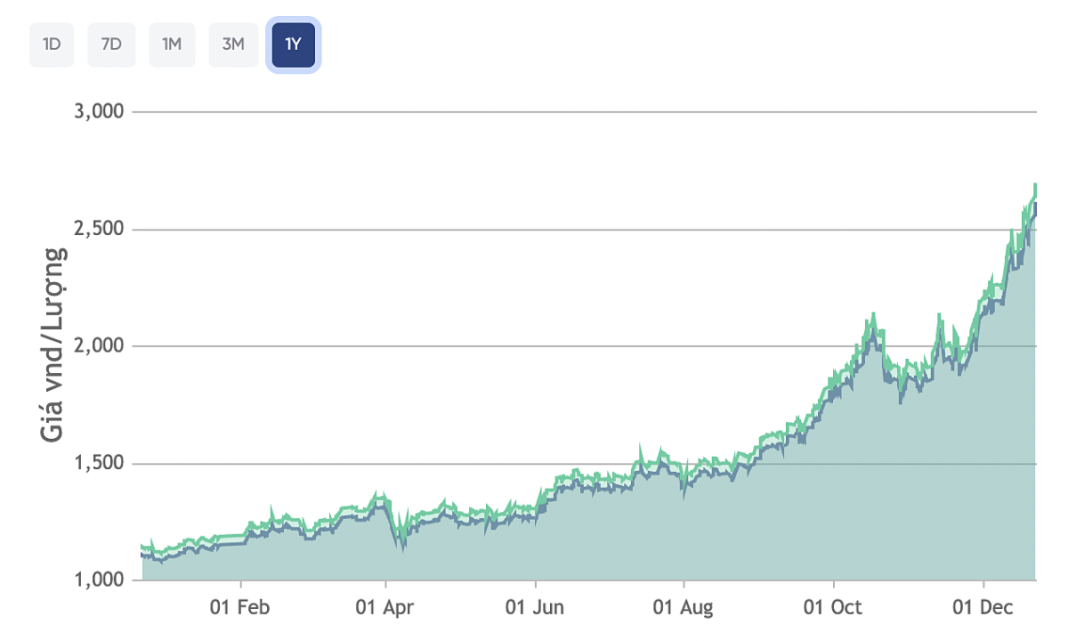The width and height of the screenshot is (1068, 641).
Task: Click the 01 Aug date label
Action: 683,607
